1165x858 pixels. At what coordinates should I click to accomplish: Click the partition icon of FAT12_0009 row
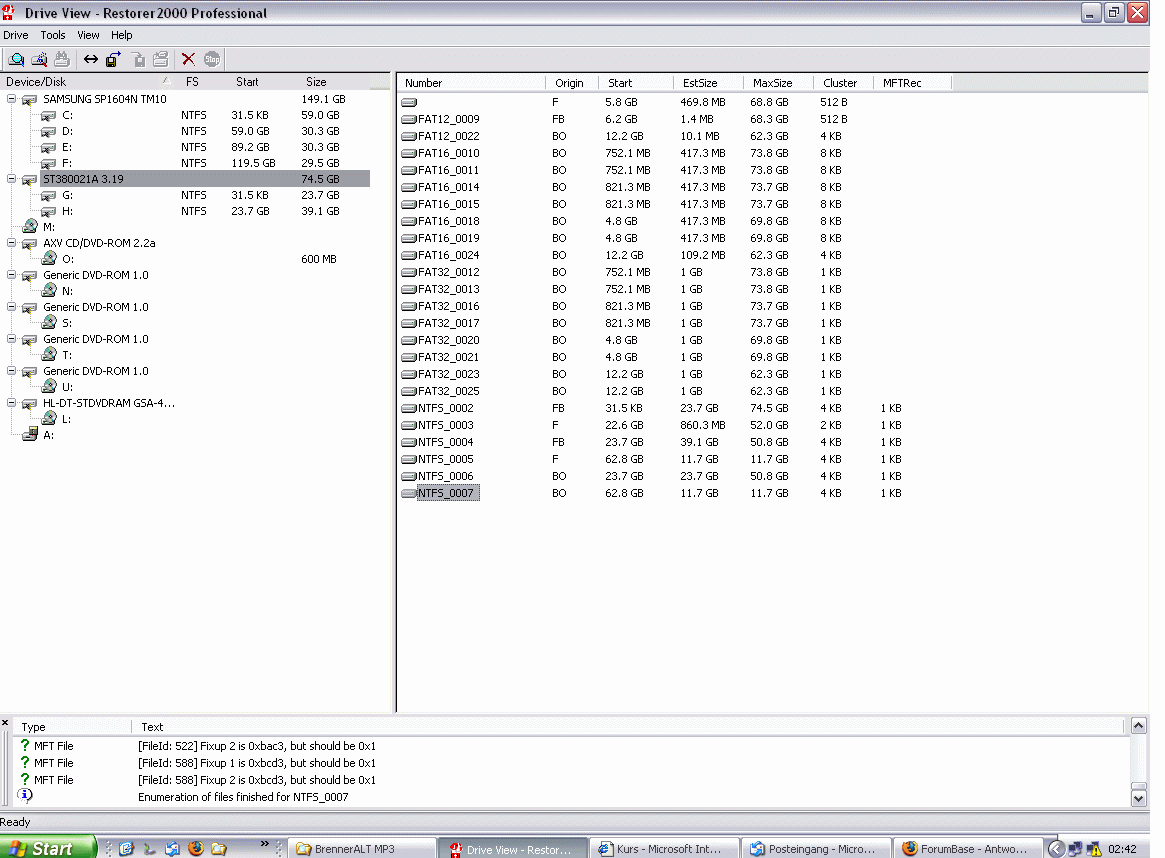(x=409, y=119)
